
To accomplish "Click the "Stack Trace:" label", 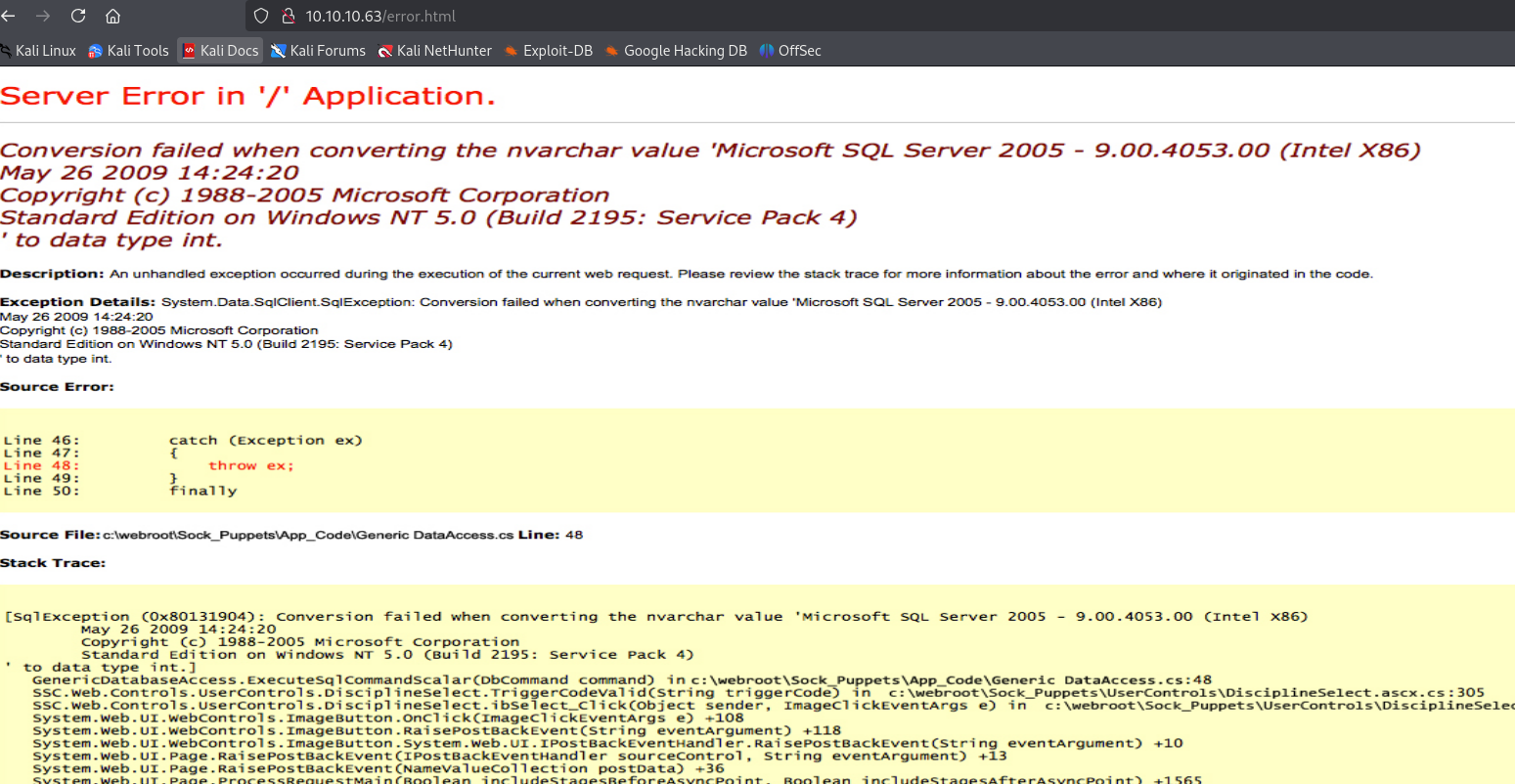I will coord(53,563).
